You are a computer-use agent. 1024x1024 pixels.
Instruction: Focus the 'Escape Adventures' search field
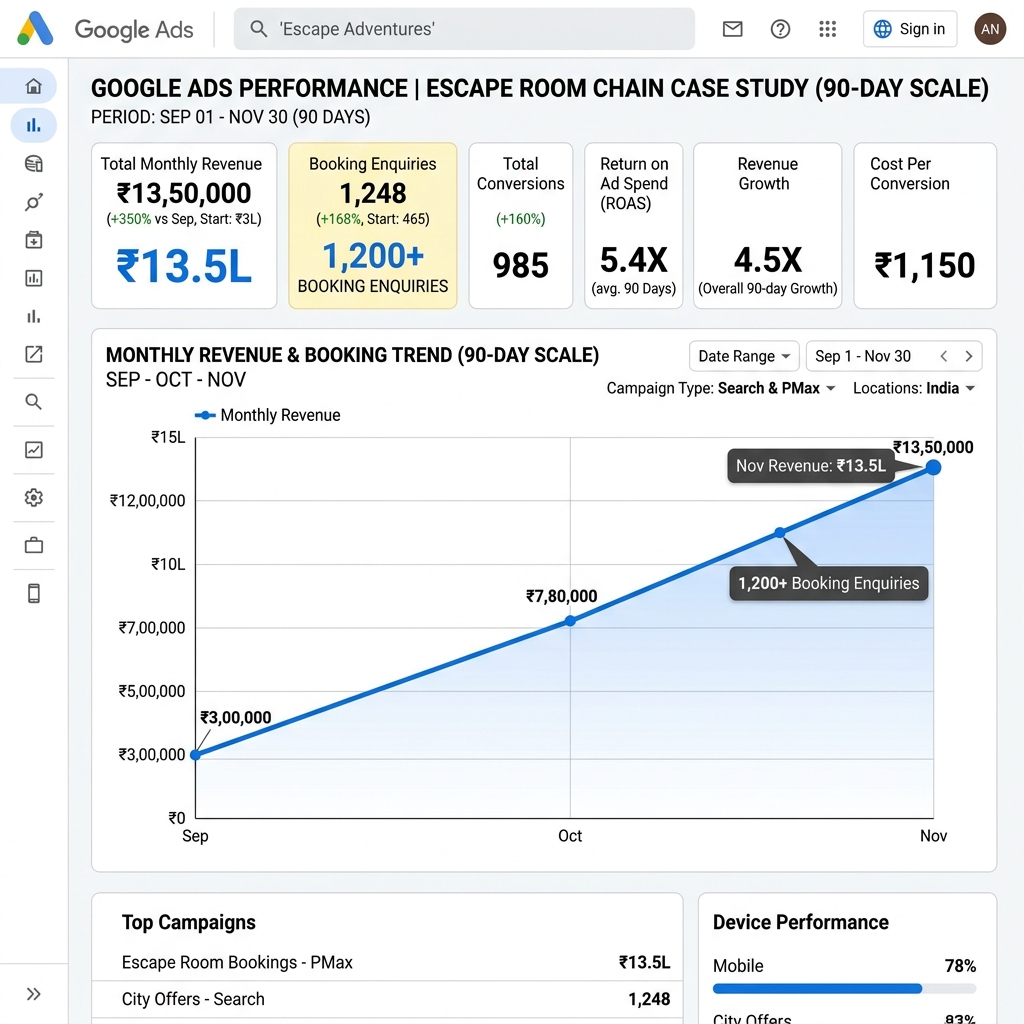click(464, 29)
